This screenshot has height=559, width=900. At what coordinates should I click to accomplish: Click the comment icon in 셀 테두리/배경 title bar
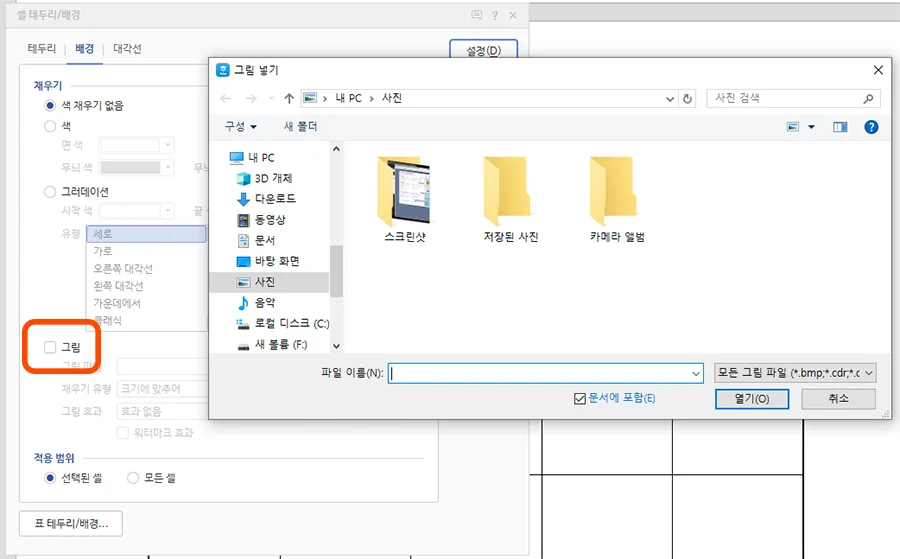tap(476, 15)
